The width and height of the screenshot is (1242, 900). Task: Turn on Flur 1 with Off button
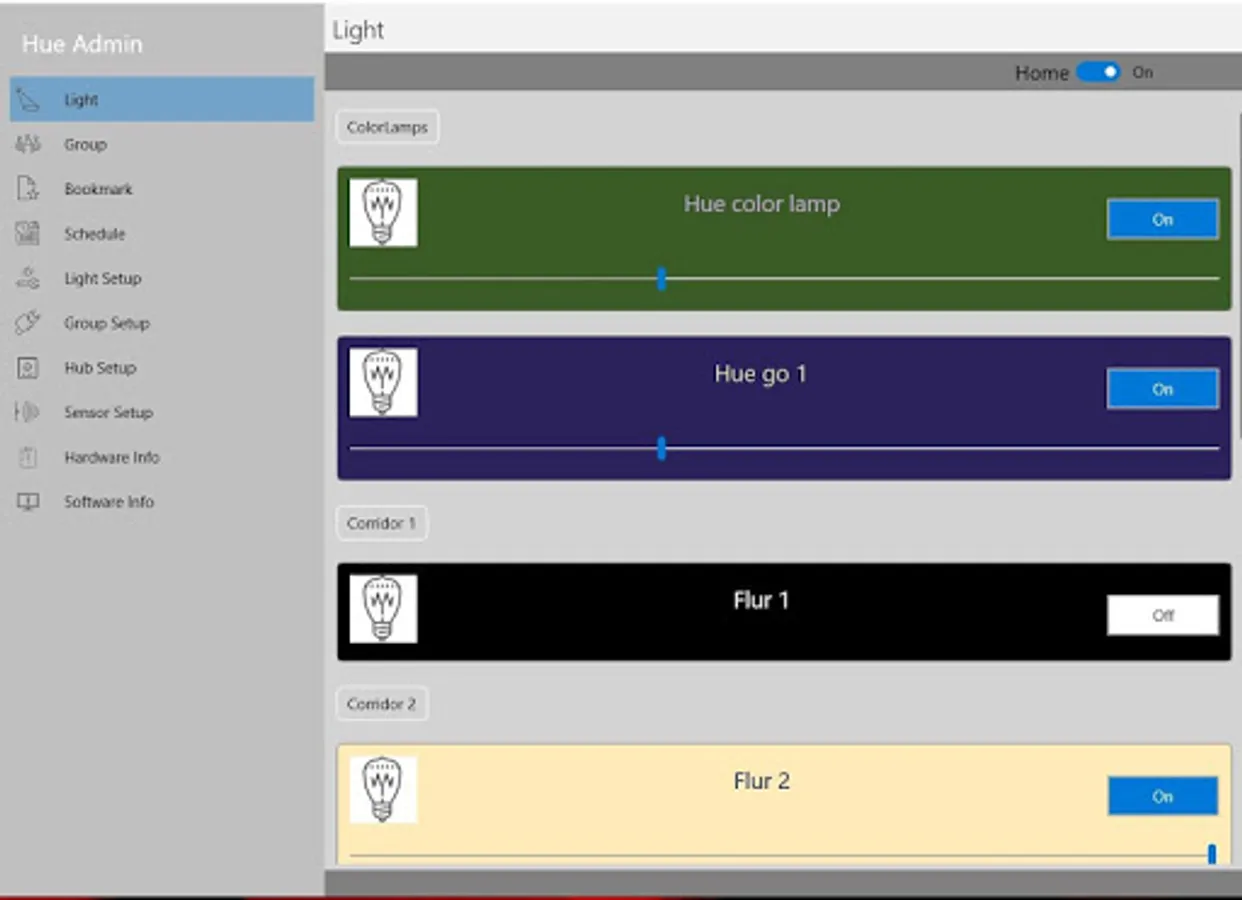(x=1162, y=615)
